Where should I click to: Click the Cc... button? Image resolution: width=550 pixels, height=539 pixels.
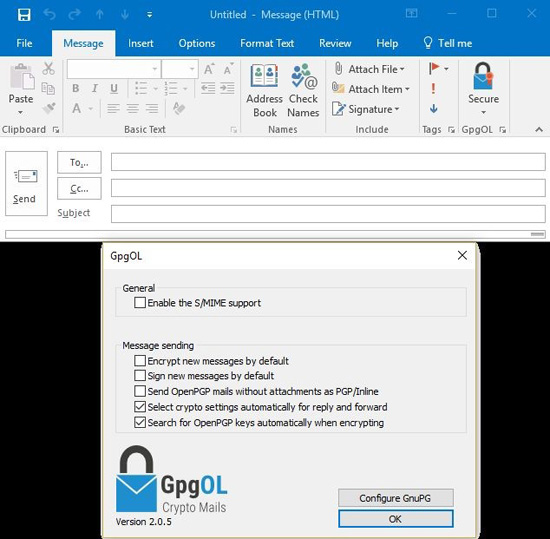click(x=79, y=189)
